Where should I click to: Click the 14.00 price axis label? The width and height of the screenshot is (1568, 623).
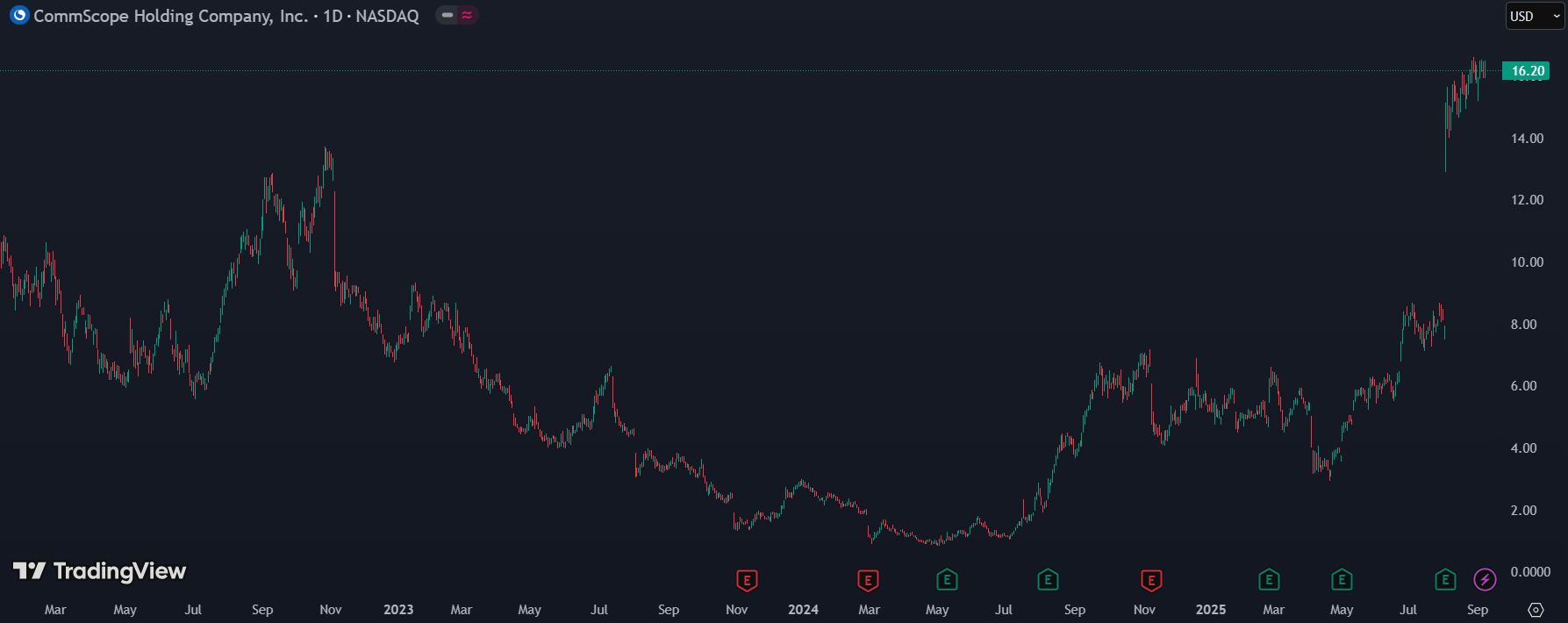pos(1527,139)
